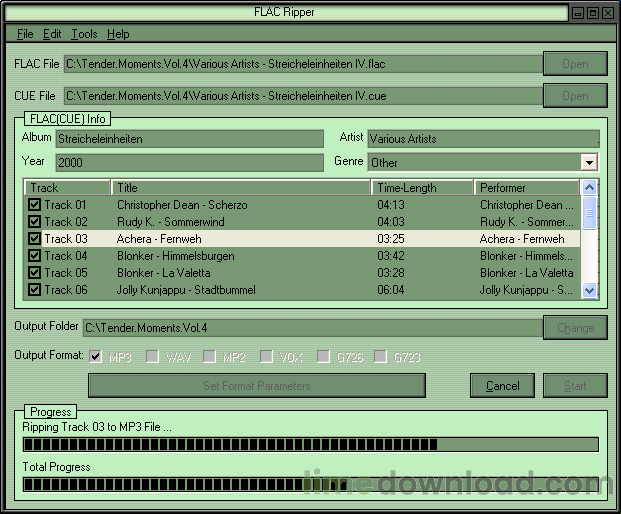Image resolution: width=621 pixels, height=514 pixels.
Task: Open the Tools menu
Action: click(x=84, y=34)
